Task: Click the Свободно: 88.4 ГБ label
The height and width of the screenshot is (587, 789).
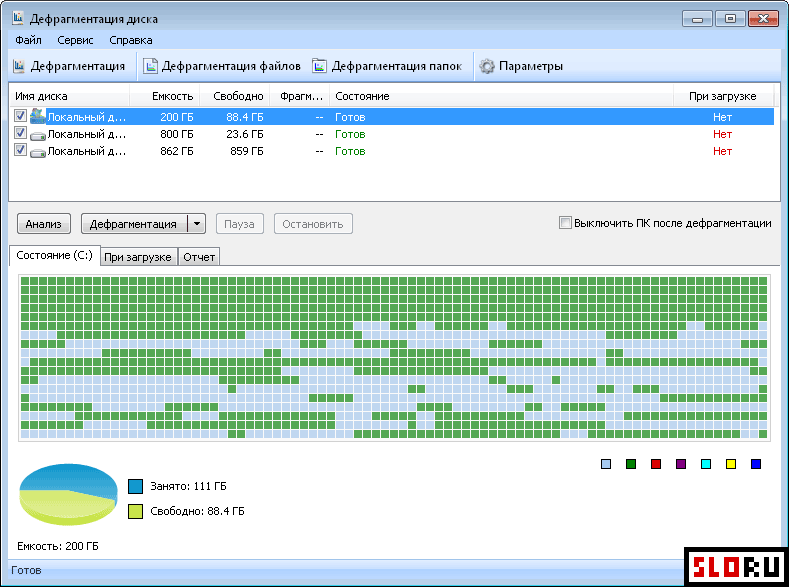Action: click(x=197, y=511)
